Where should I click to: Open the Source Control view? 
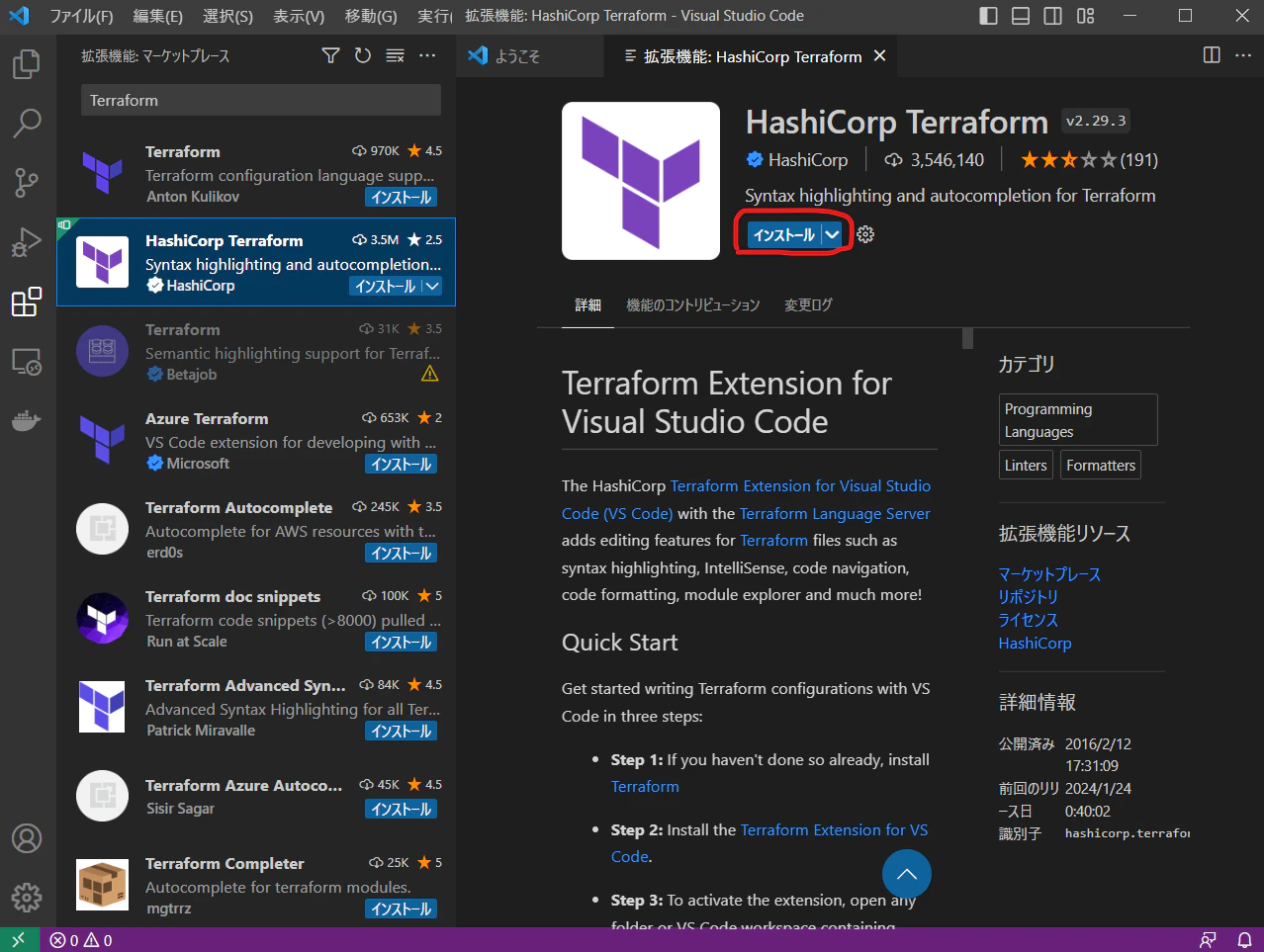(x=27, y=183)
